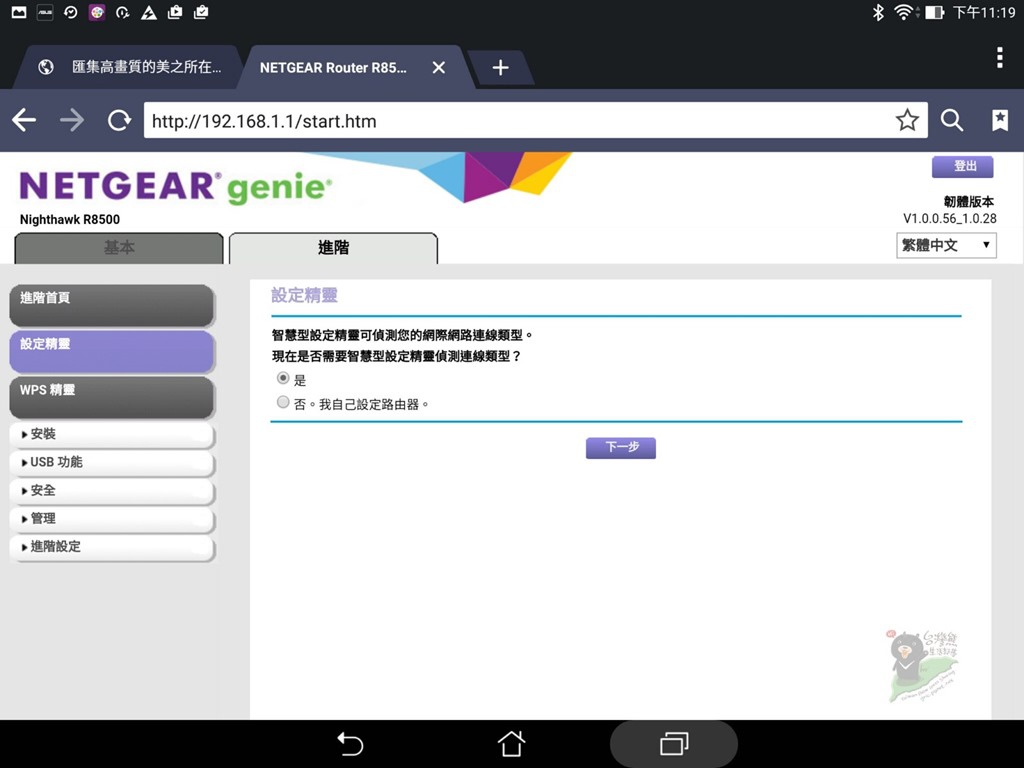Go back with the browser back arrow
The image size is (1024, 768).
click(24, 120)
